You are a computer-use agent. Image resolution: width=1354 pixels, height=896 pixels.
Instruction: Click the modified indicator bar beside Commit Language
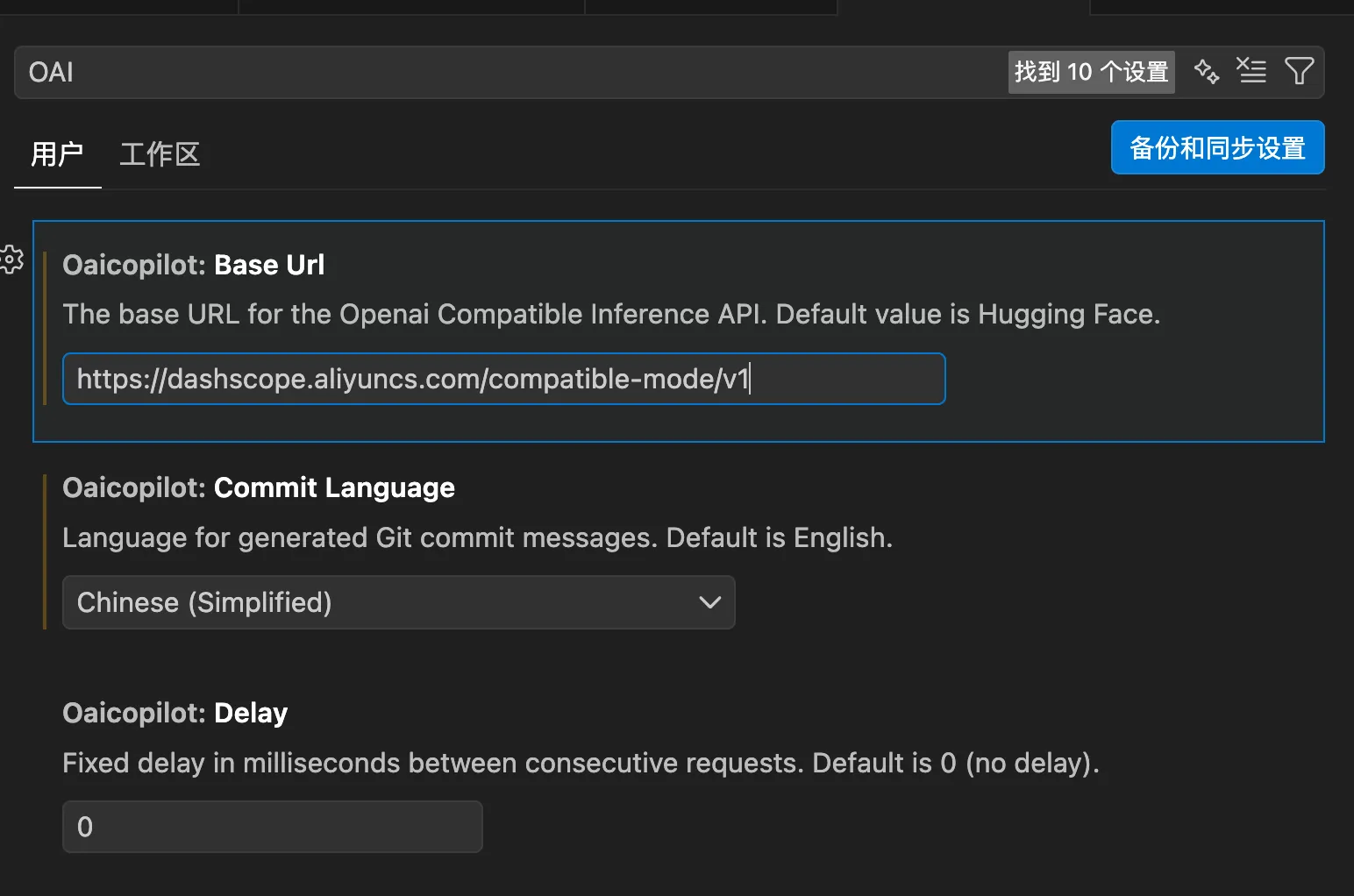(45, 551)
